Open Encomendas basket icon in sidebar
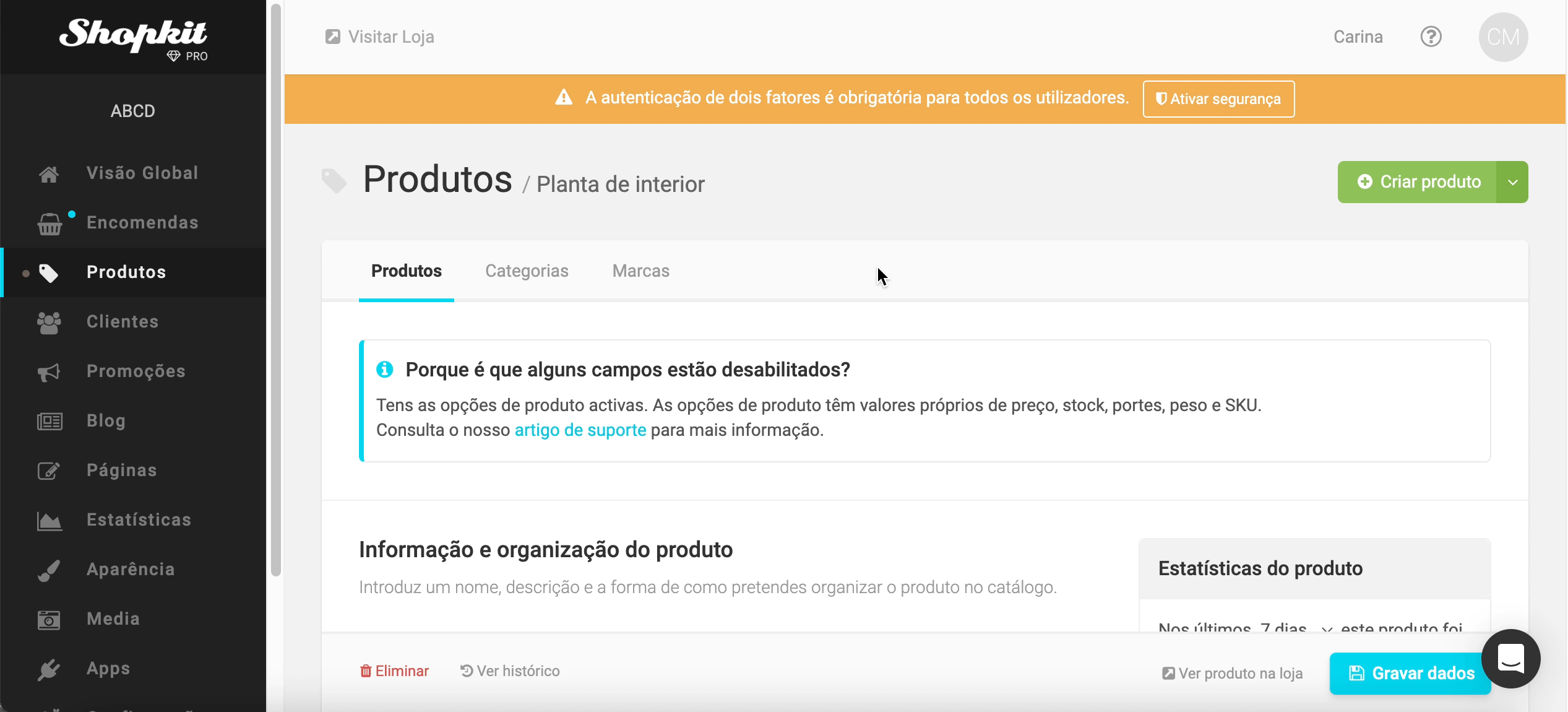Viewport: 1568px width, 712px height. [50, 224]
